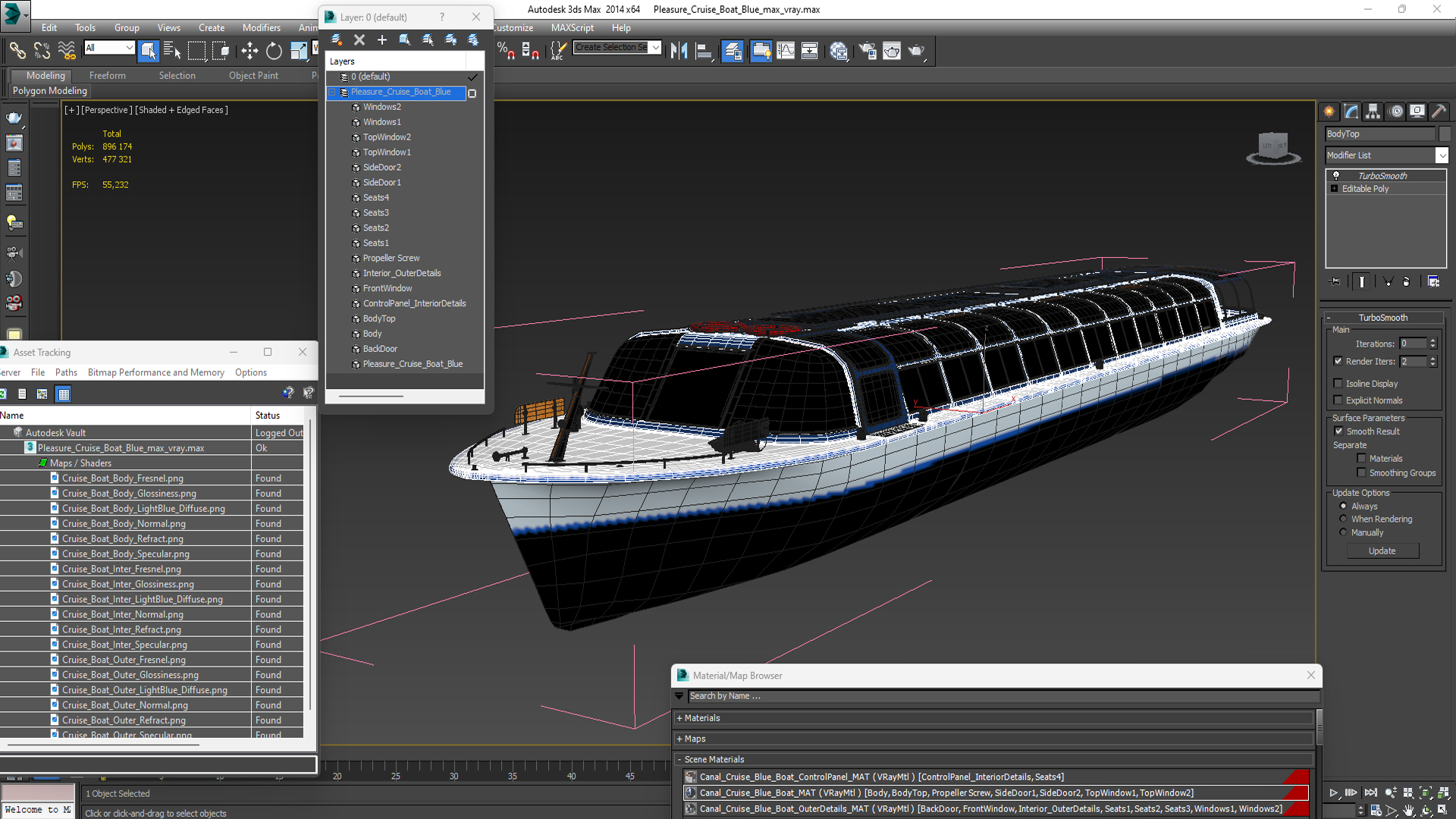Choose Rectangular Selection Region tool
This screenshot has height=819, width=1456.
[x=196, y=51]
